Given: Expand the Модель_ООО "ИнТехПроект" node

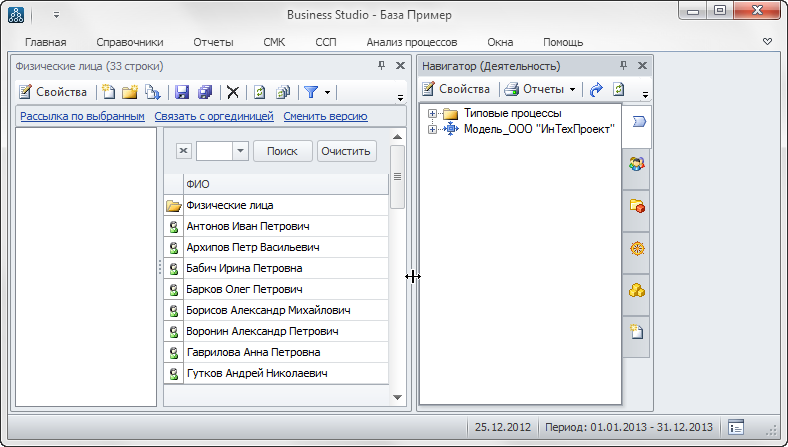Looking at the screenshot, I should [432, 129].
